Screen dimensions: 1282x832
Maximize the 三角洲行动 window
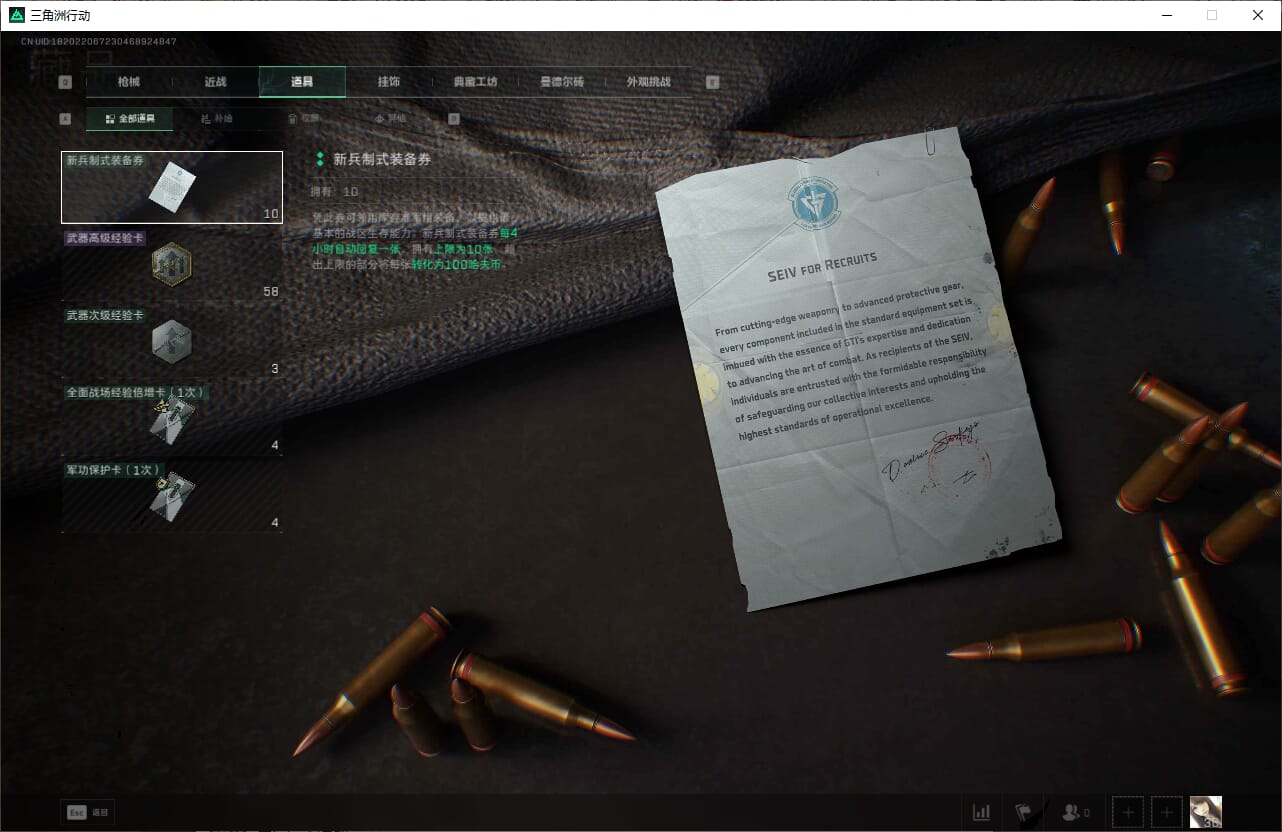[1212, 15]
